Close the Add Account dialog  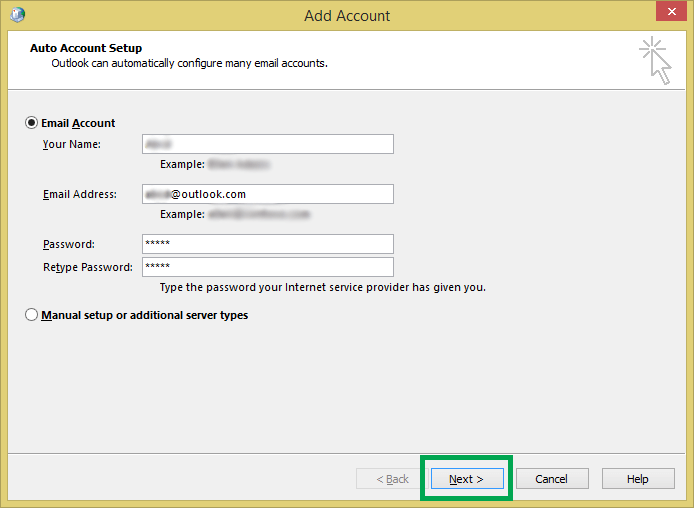click(671, 12)
